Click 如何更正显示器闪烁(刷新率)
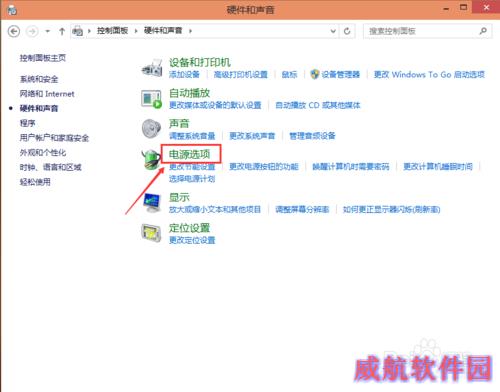The image size is (500, 392). [x=392, y=210]
